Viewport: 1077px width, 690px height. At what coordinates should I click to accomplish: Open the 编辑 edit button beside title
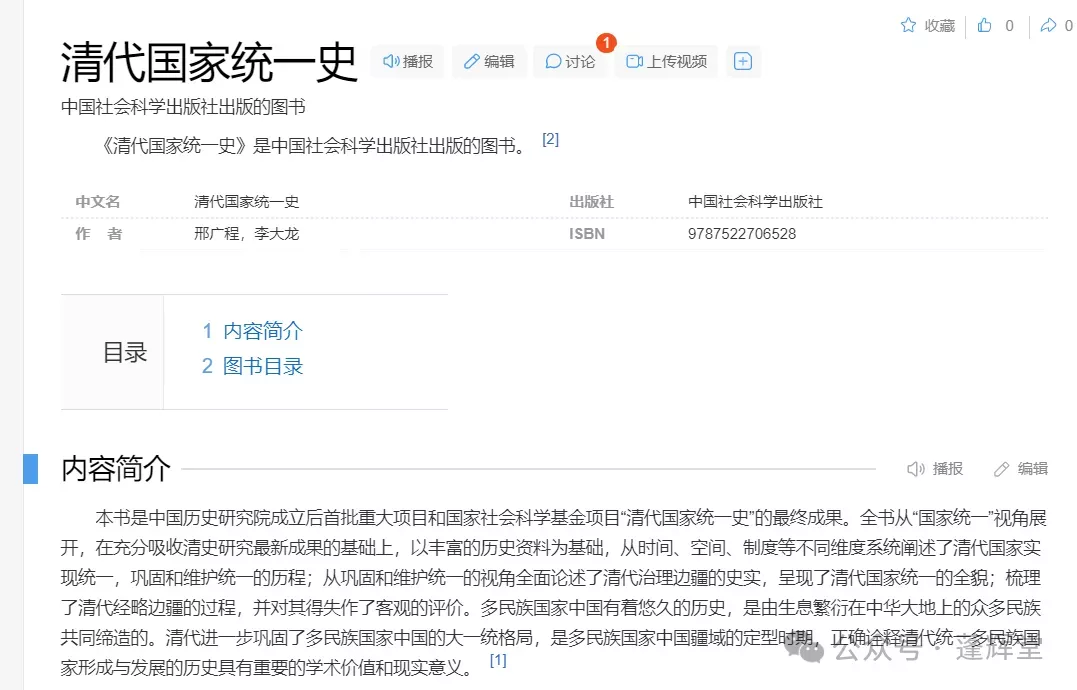click(x=489, y=62)
